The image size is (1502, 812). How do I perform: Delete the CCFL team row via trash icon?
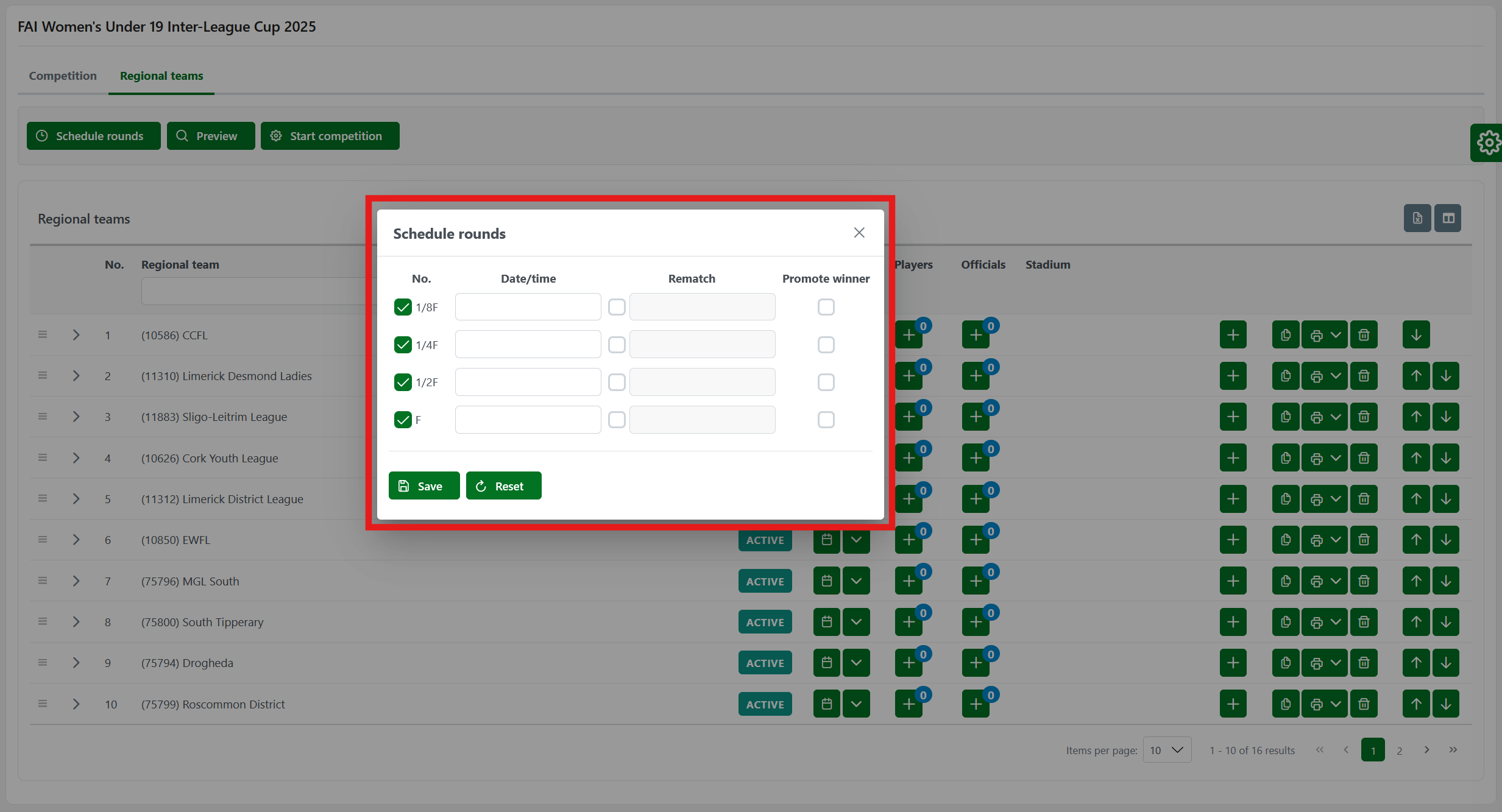click(x=1364, y=335)
